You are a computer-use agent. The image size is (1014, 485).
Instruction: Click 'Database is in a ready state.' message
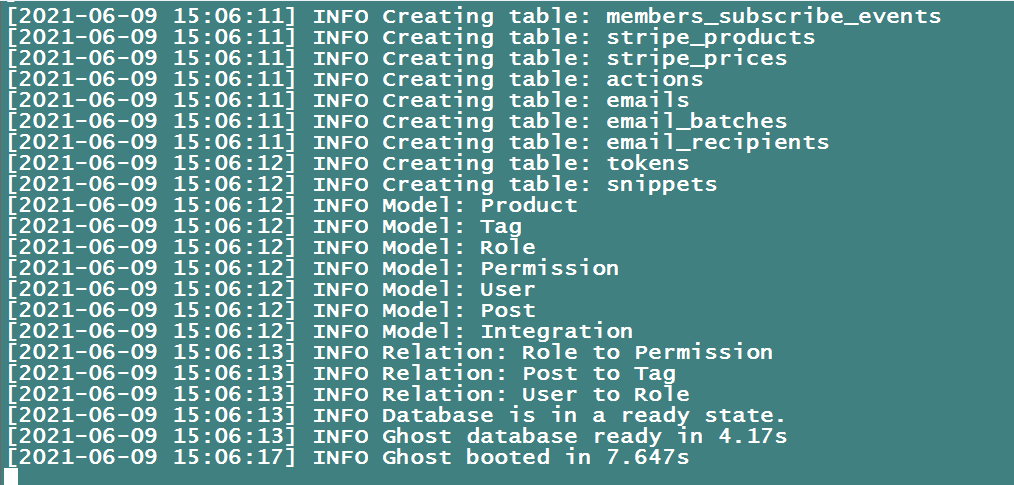pyautogui.click(x=584, y=415)
